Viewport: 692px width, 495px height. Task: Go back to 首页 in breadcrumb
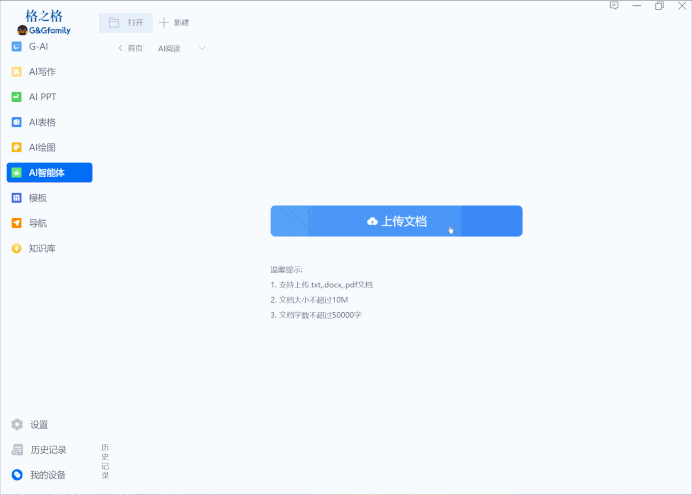[x=130, y=48]
